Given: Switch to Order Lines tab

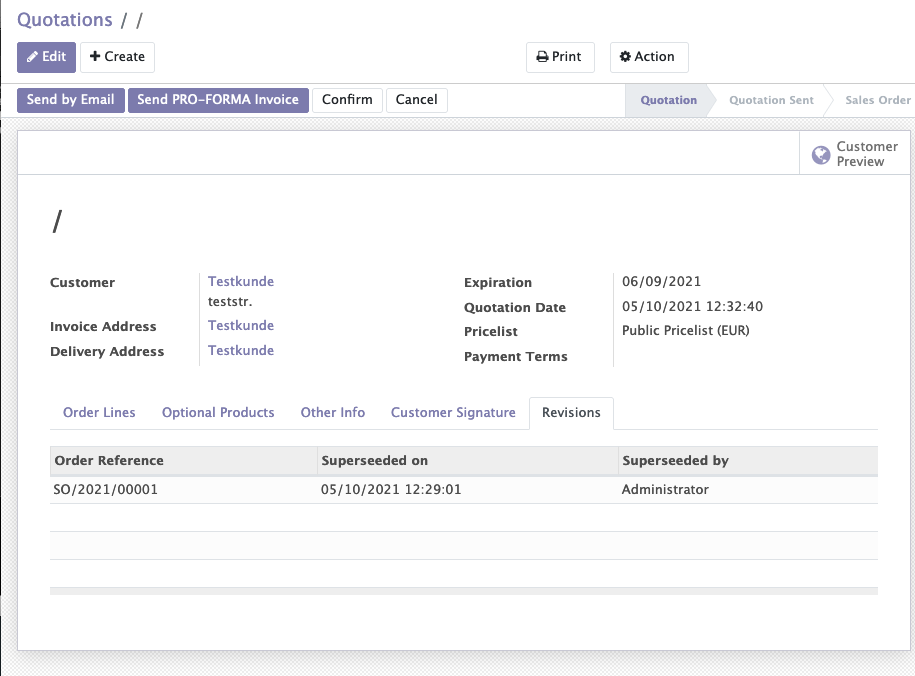Looking at the screenshot, I should pos(99,413).
